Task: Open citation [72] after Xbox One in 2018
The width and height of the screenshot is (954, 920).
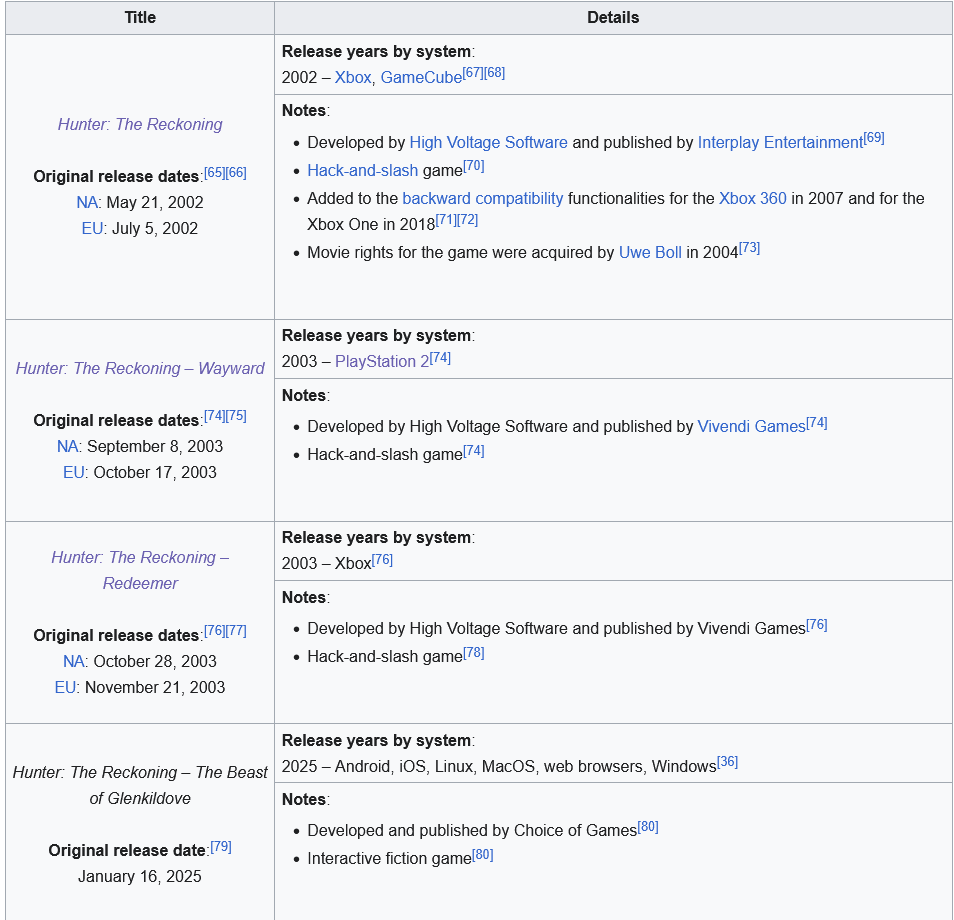Action: 467,220
